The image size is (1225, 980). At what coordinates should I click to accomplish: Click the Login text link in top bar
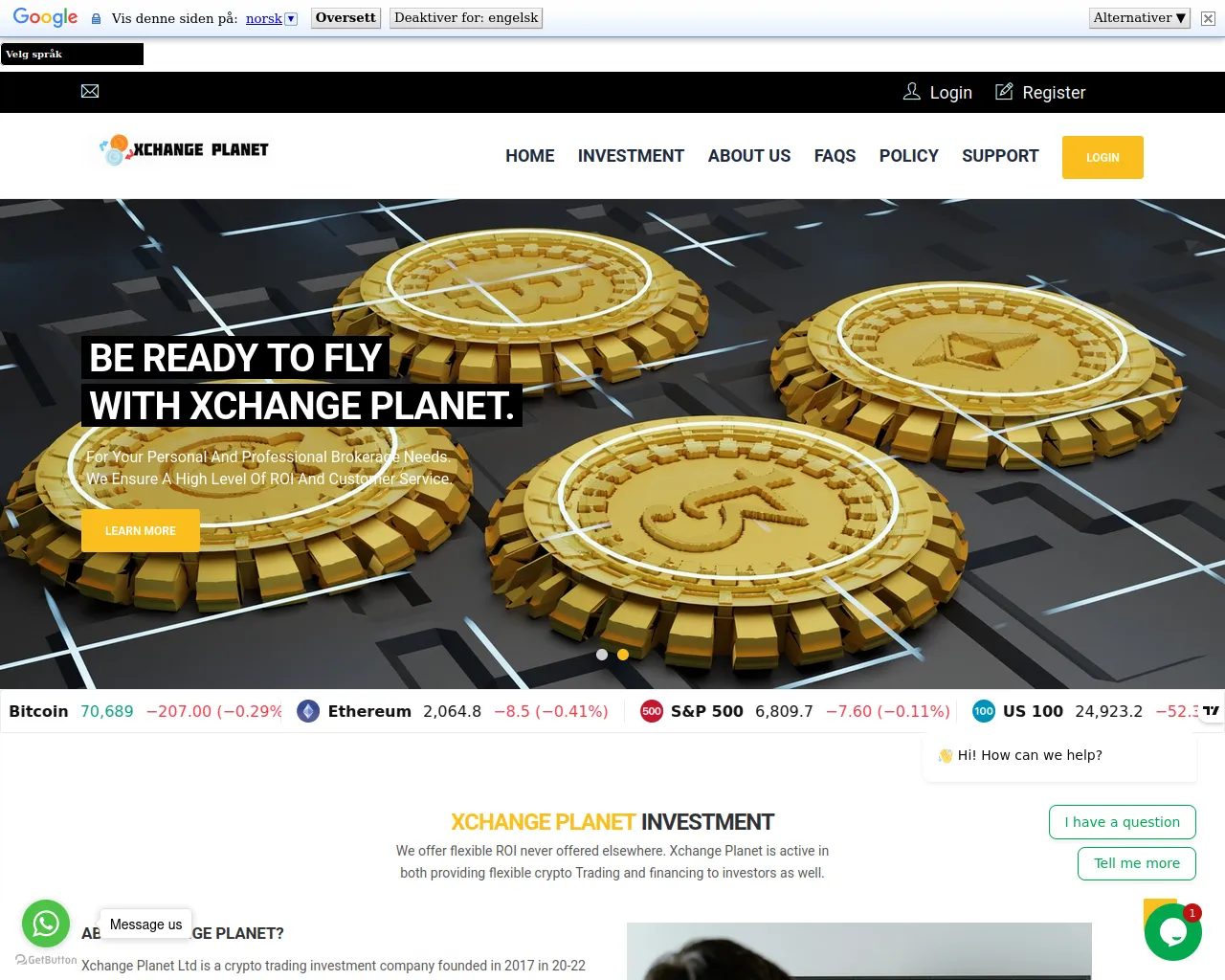point(951,93)
